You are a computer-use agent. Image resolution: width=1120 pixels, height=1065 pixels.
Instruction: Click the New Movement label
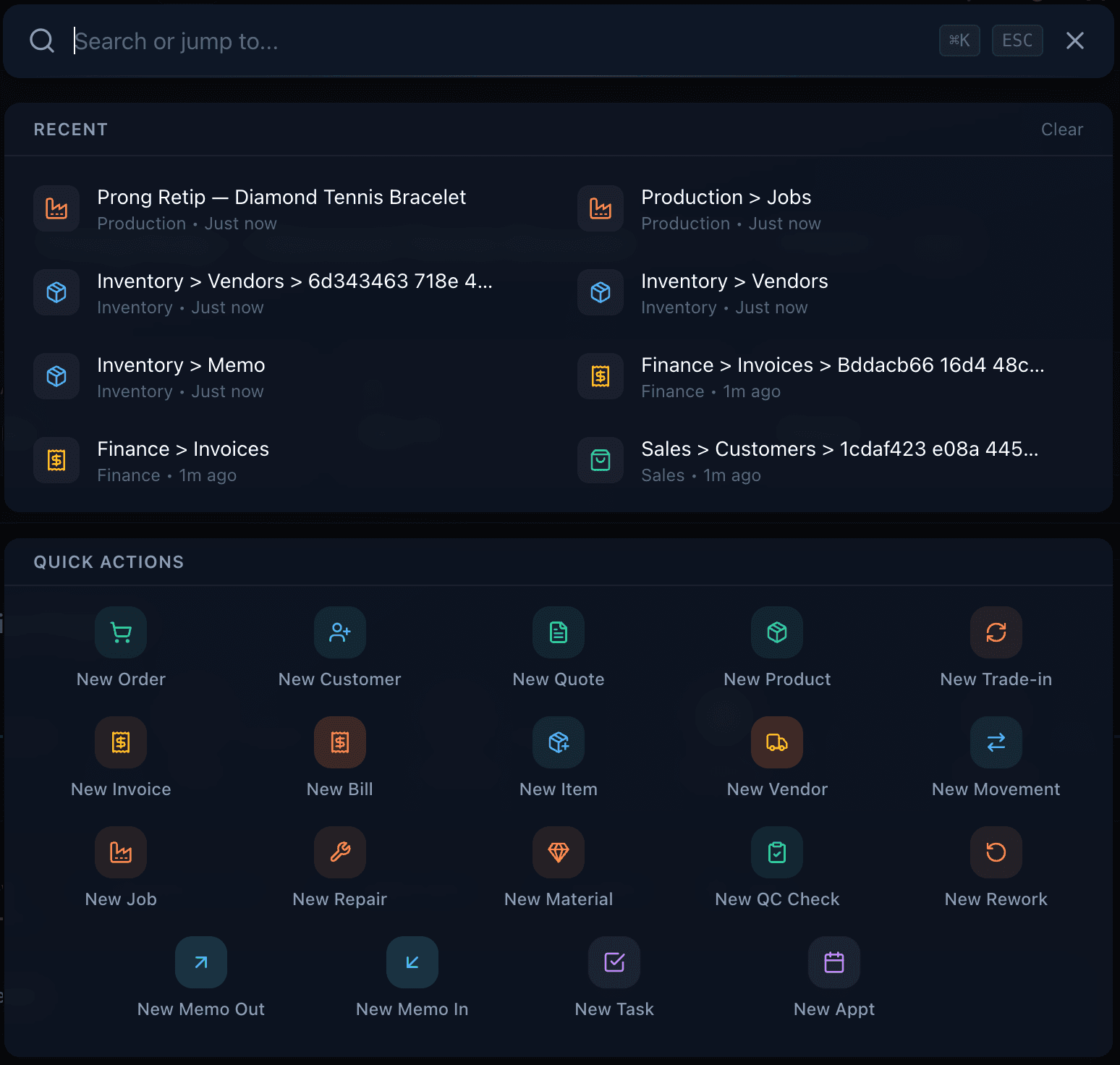[x=996, y=789]
